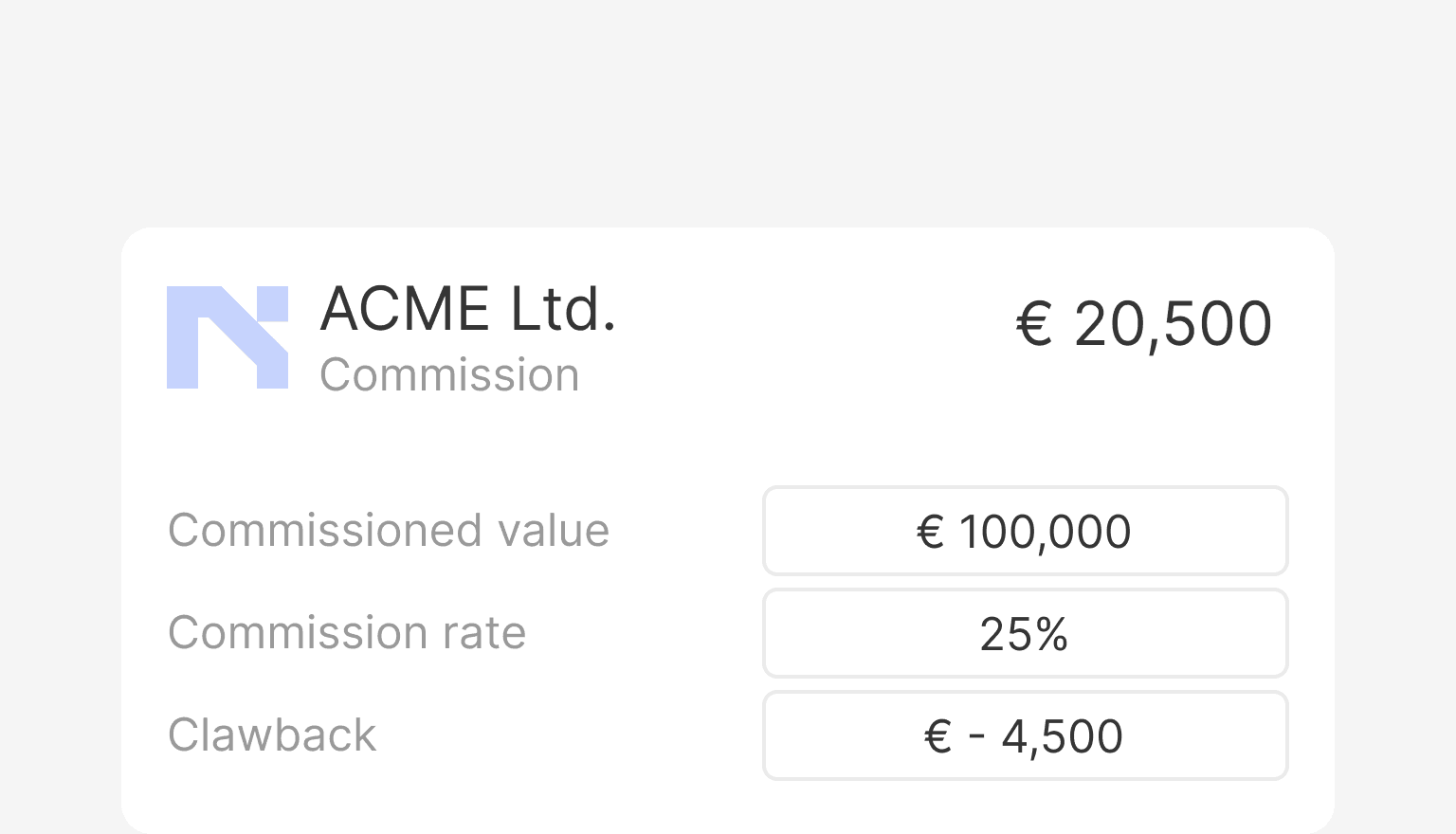Click the Commission subtitle under ACME Ltd.
Image resolution: width=1456 pixels, height=834 pixels.
coord(449,375)
